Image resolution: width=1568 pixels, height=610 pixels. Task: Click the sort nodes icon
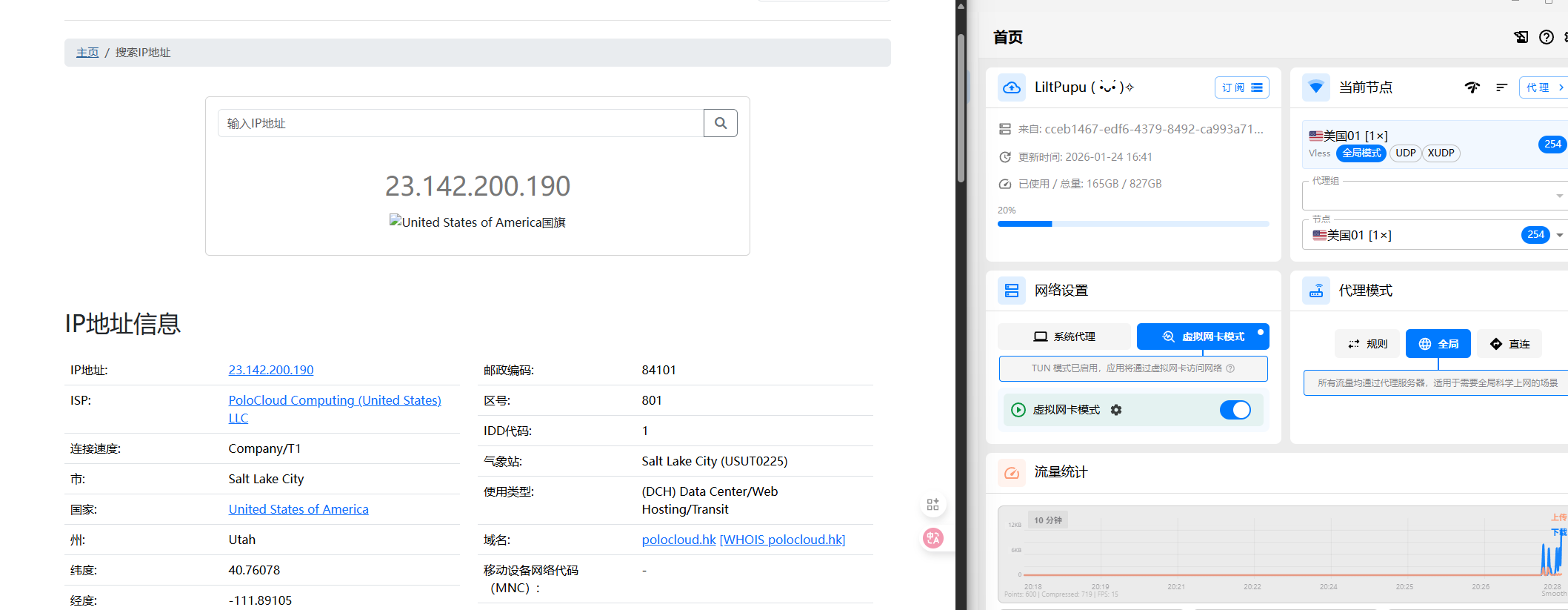pyautogui.click(x=1501, y=87)
